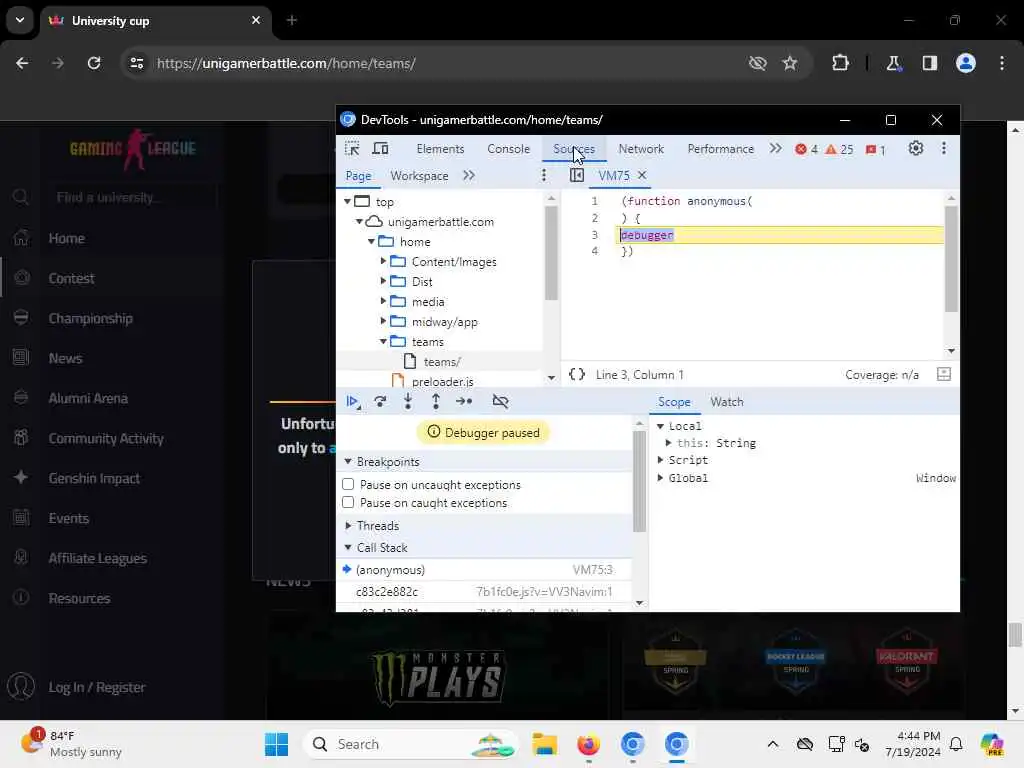Switch to the Watch tab
This screenshot has width=1024, height=768.
pyautogui.click(x=727, y=402)
